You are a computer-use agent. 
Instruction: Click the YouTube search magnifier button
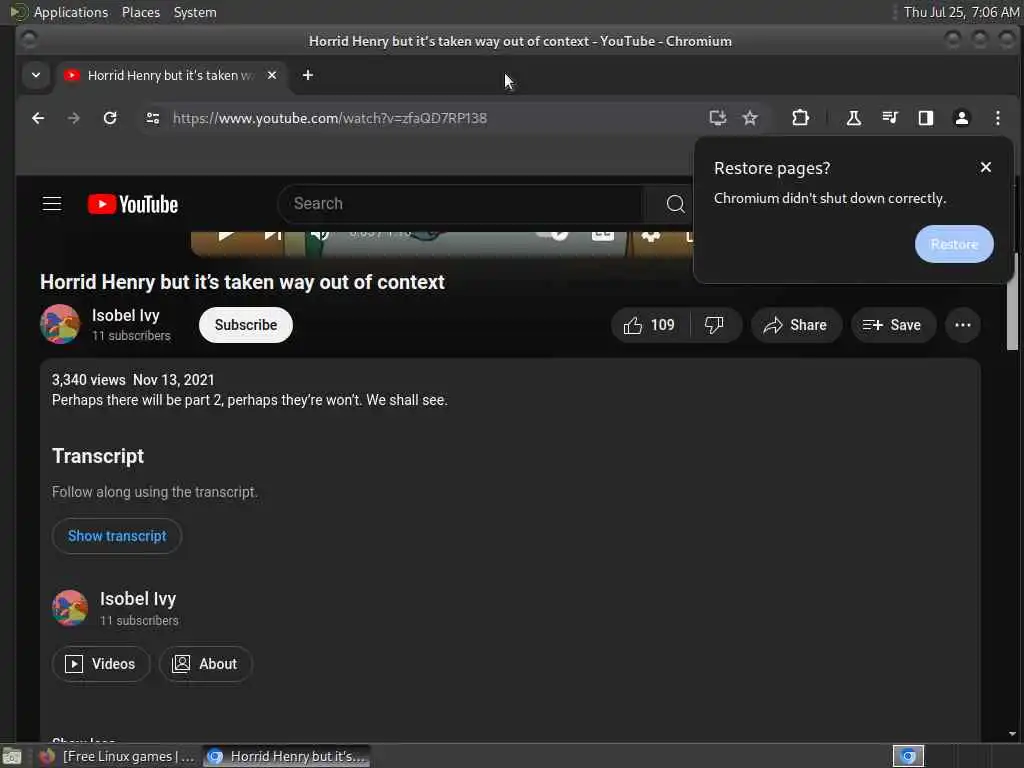[x=675, y=204]
